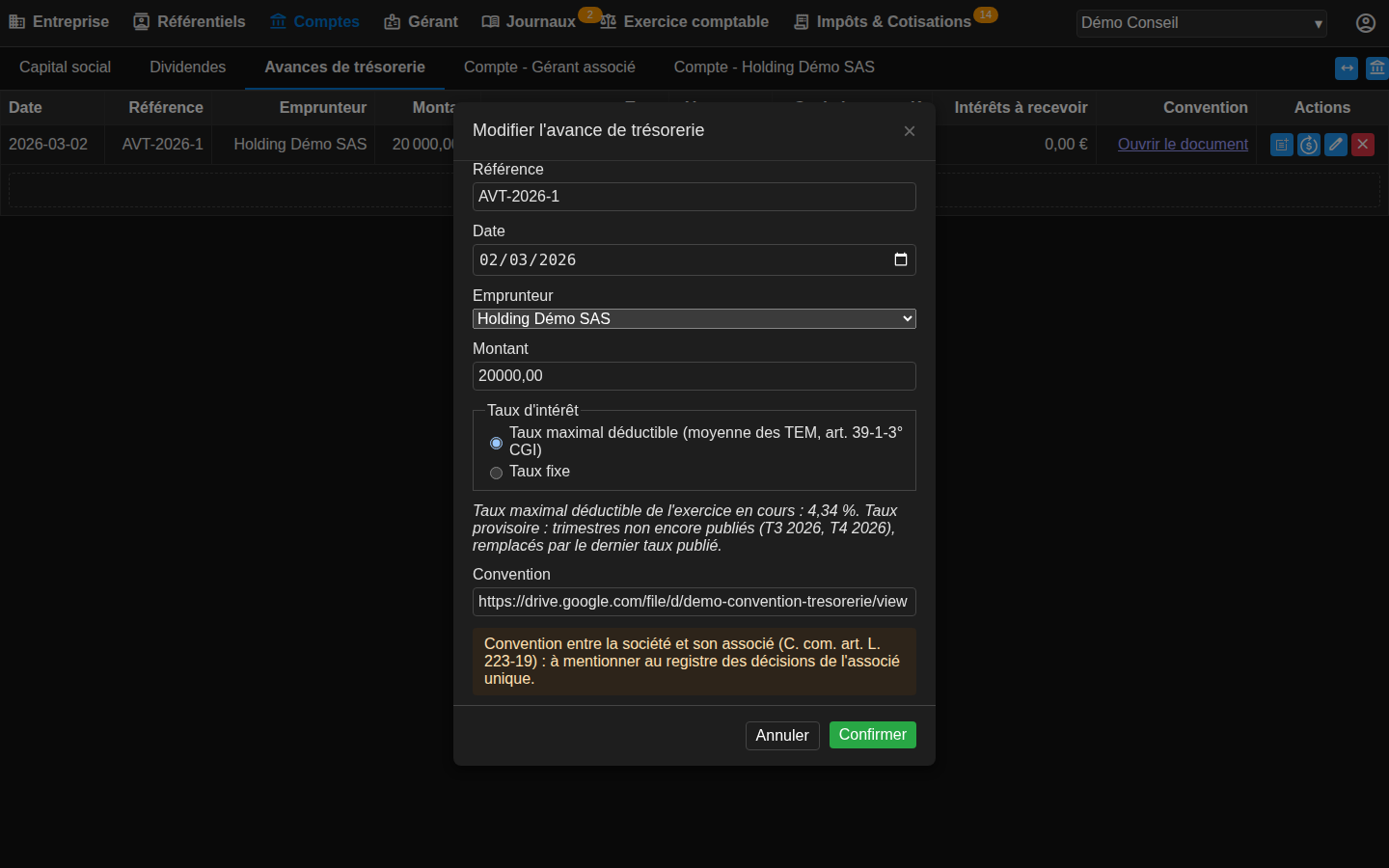Image resolution: width=1389 pixels, height=868 pixels.
Task: Click the Annuler button
Action: tap(782, 736)
